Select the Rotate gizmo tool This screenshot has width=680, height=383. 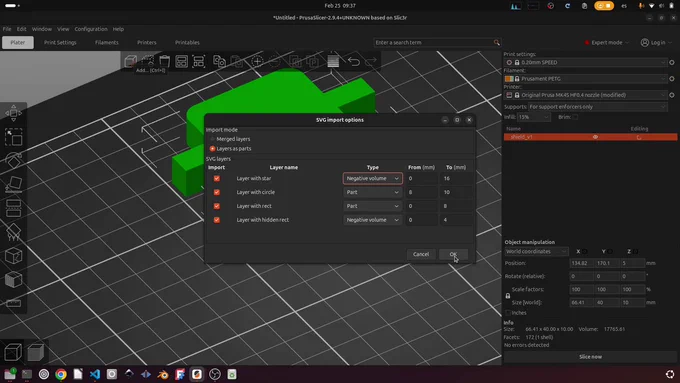click(13, 160)
